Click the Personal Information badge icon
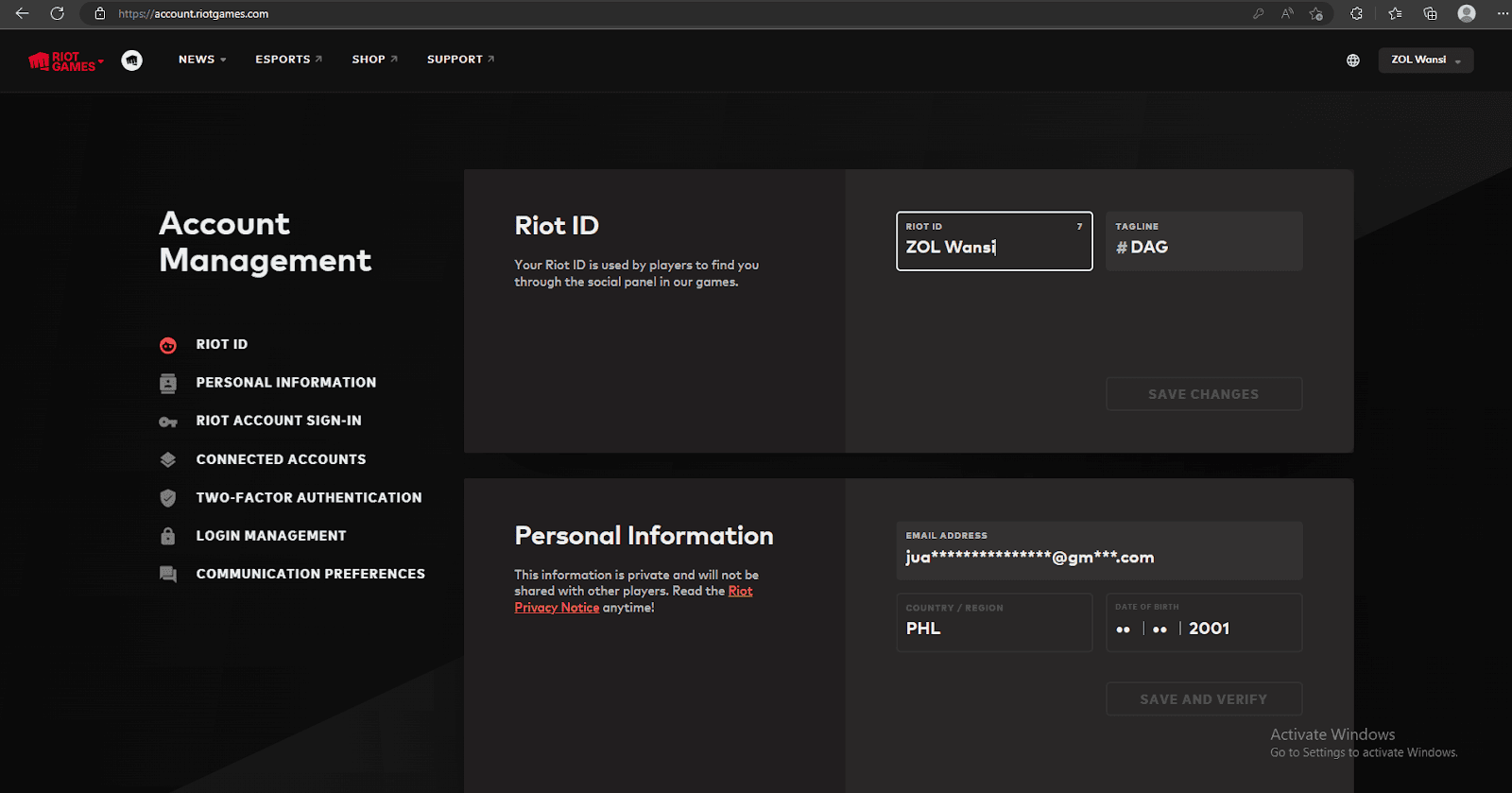Screen dimensions: 1512x793 pyautogui.click(x=168, y=383)
